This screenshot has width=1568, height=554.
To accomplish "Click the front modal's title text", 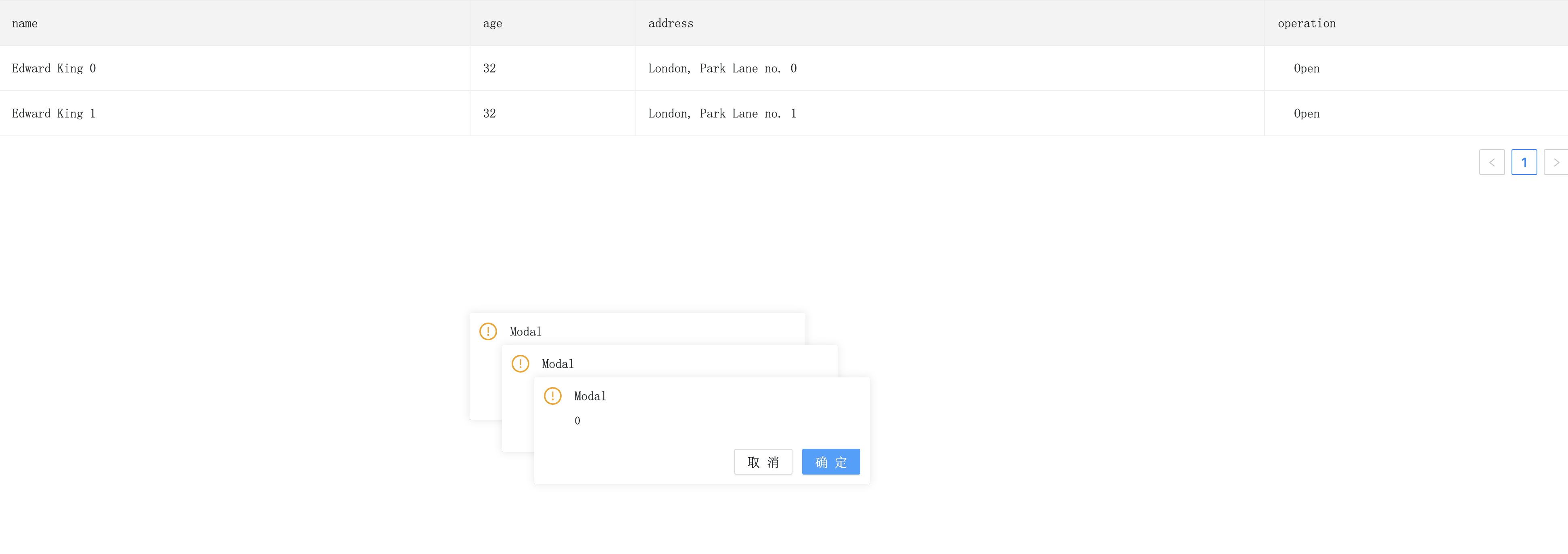I will (590, 396).
